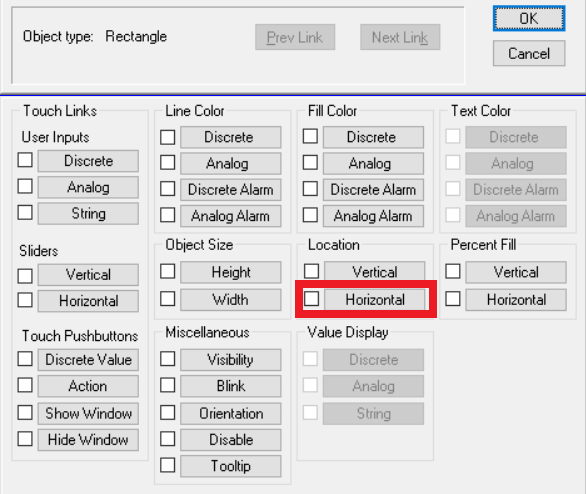586x494 pixels.
Task: Check the Orientation checkbox
Action: pos(167,413)
